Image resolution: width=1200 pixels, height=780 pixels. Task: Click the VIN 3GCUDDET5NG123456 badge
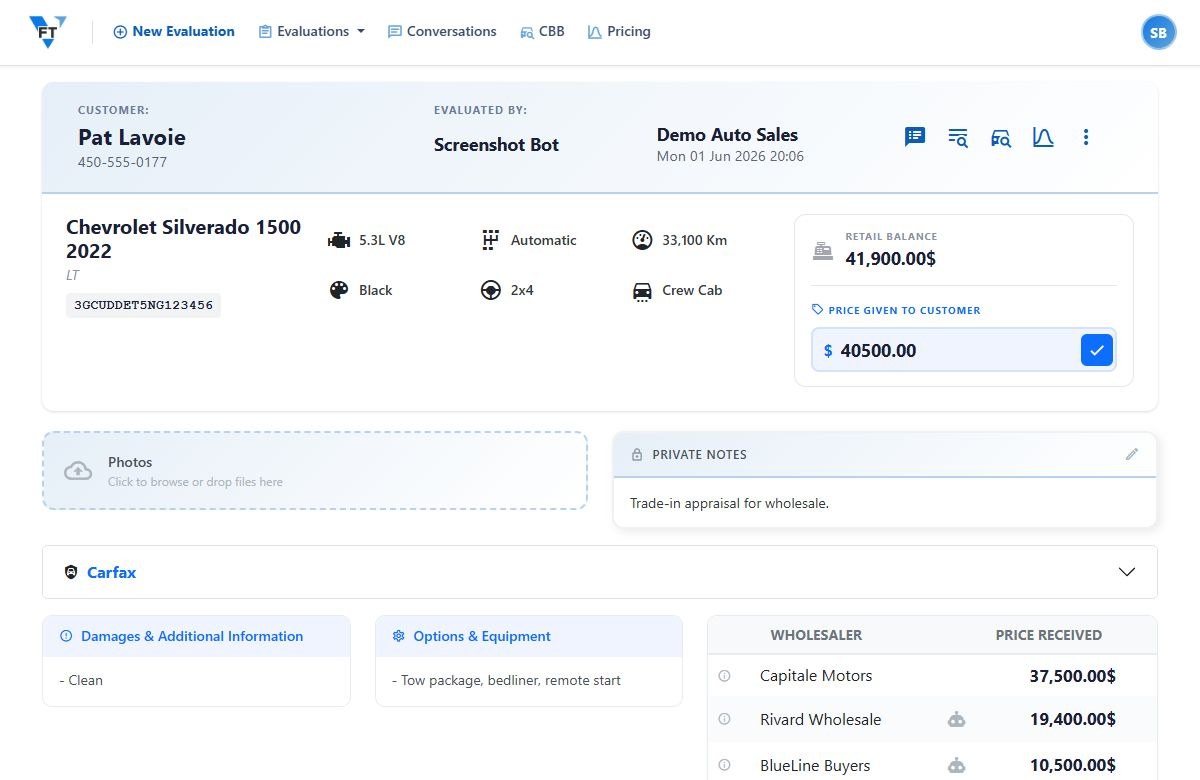pyautogui.click(x=143, y=305)
